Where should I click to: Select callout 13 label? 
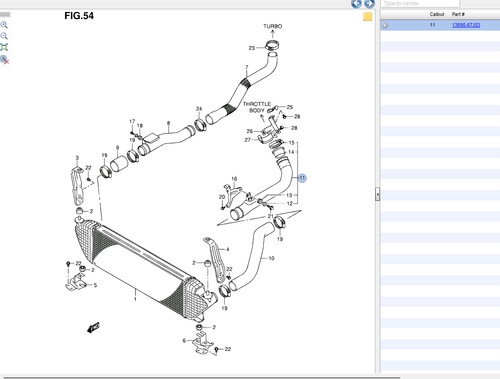click(x=289, y=195)
